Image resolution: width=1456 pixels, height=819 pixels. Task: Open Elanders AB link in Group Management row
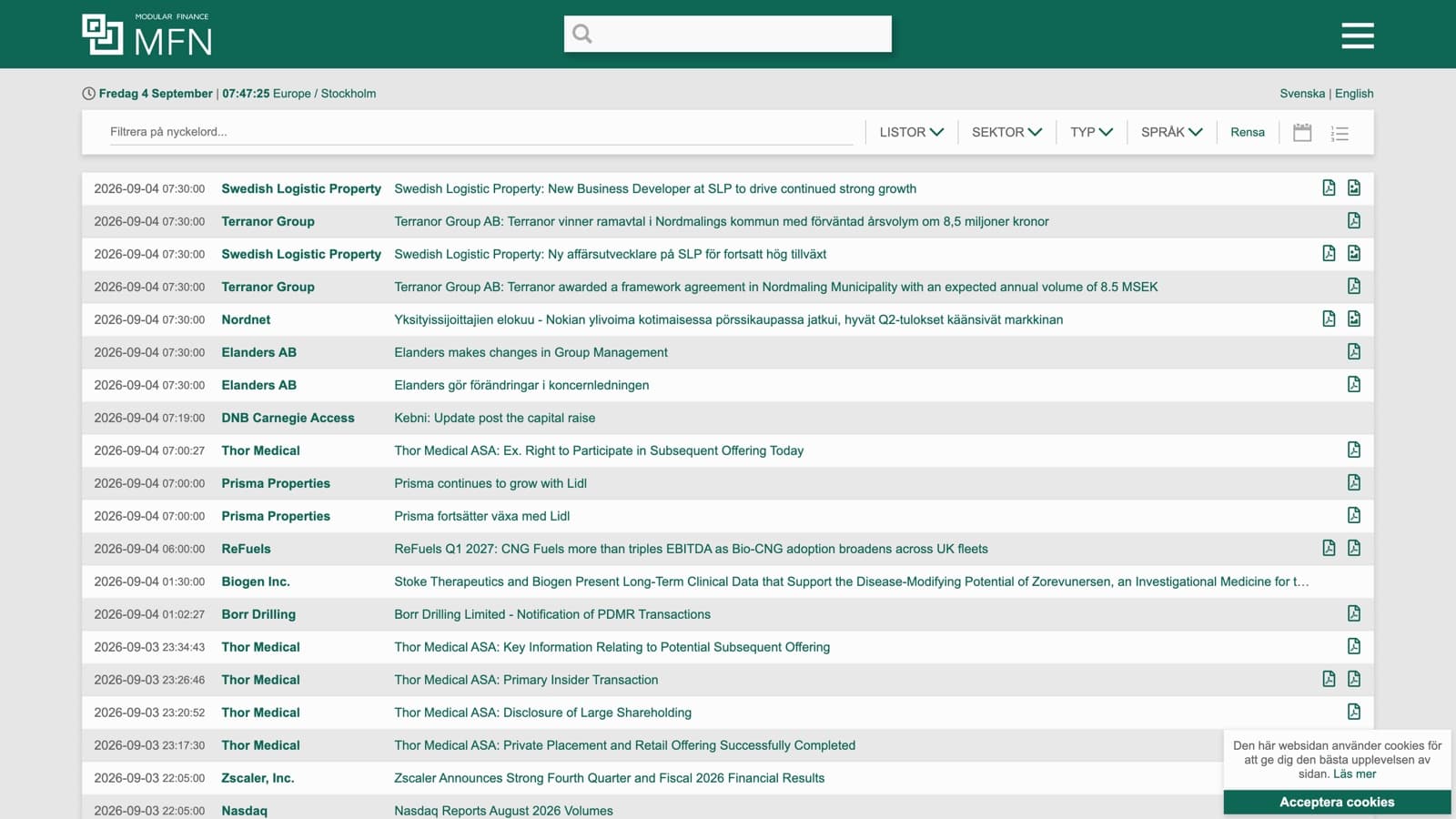(x=258, y=352)
